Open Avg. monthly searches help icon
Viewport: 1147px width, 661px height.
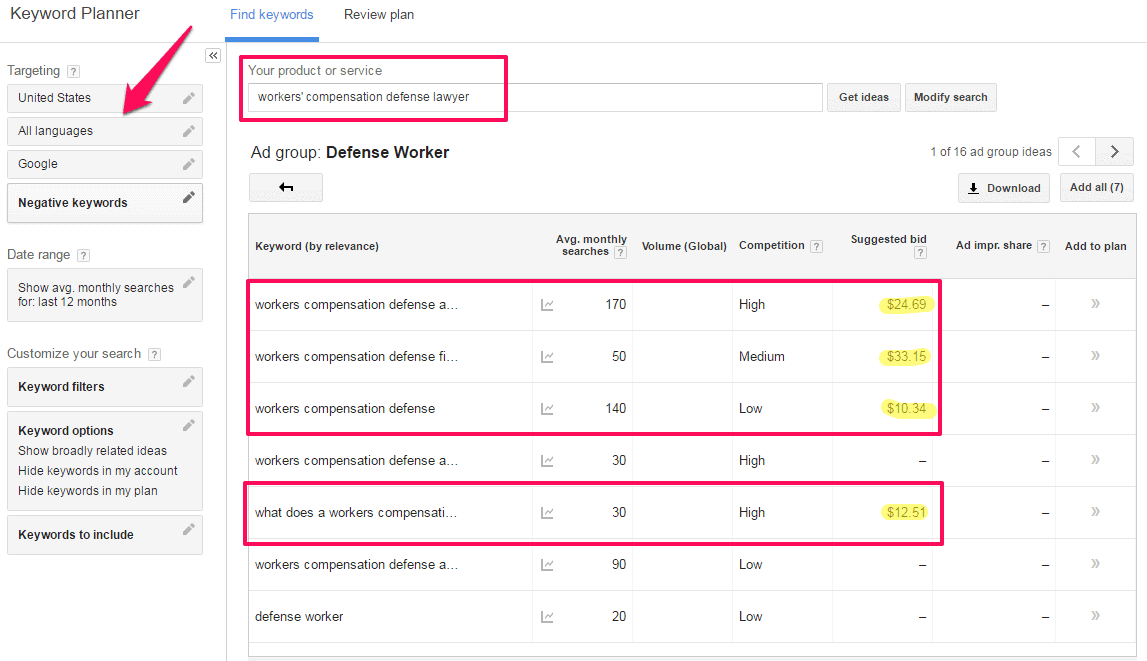coord(620,252)
